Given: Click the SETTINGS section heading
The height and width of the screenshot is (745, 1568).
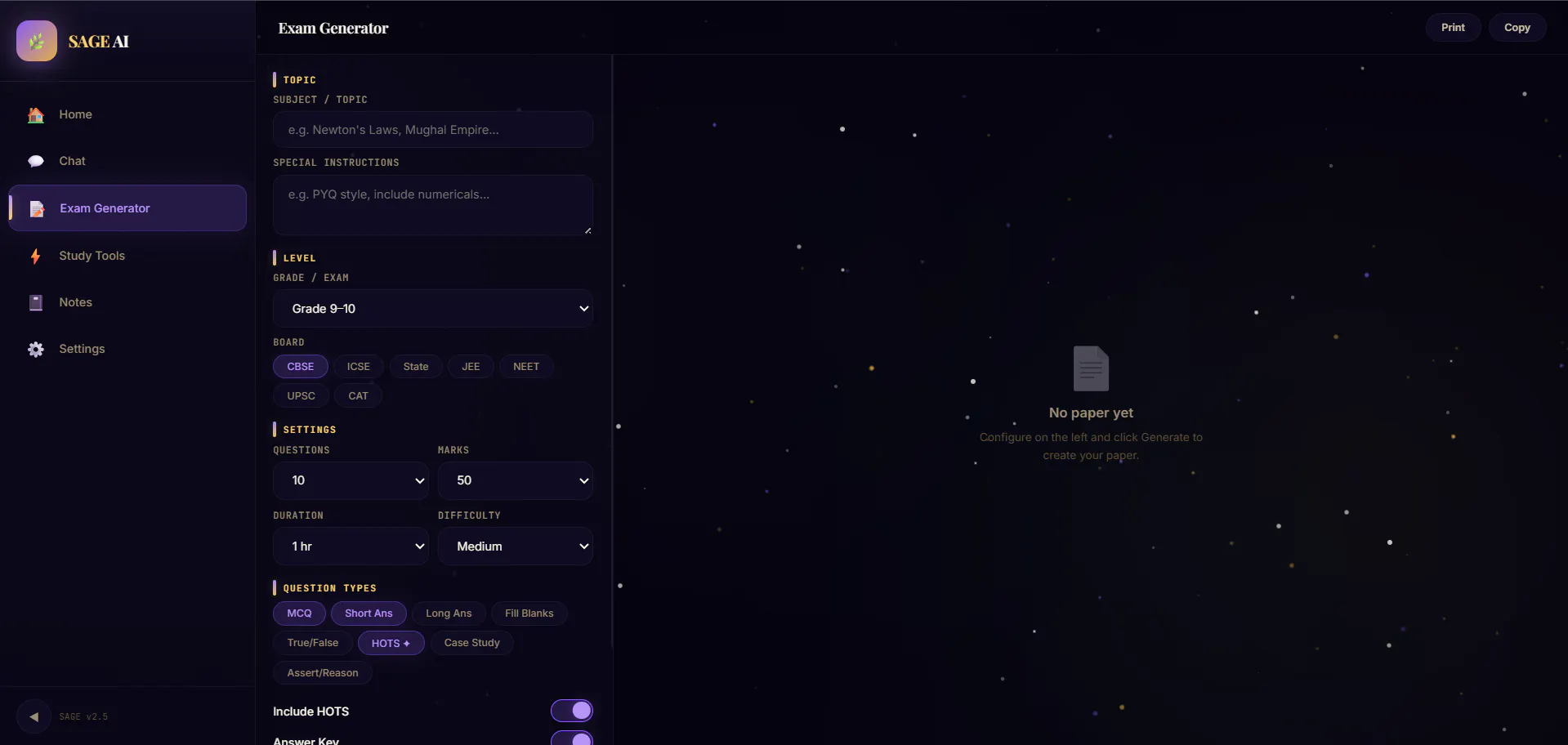Looking at the screenshot, I should click(310, 430).
